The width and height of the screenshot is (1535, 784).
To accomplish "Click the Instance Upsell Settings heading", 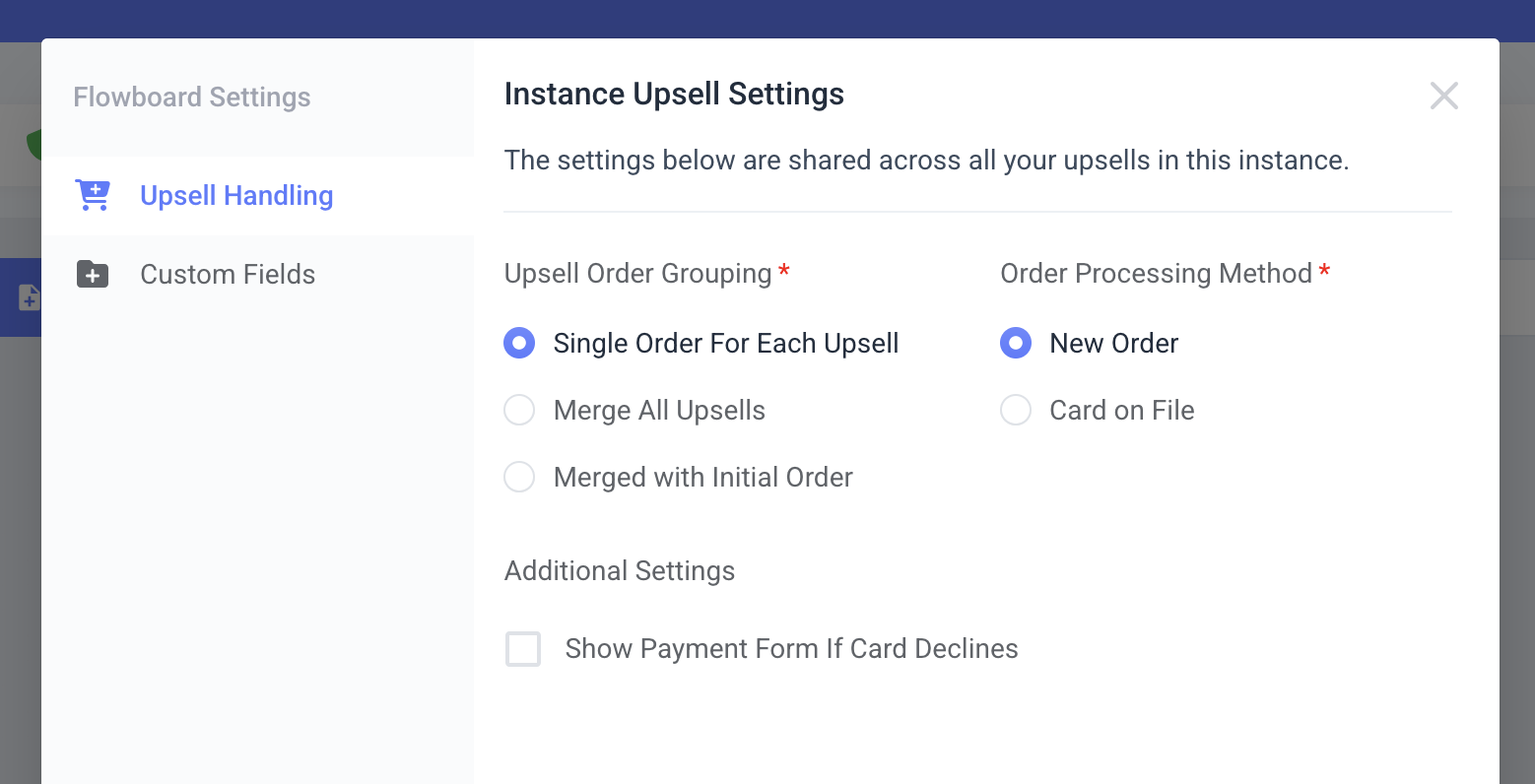I will [674, 94].
